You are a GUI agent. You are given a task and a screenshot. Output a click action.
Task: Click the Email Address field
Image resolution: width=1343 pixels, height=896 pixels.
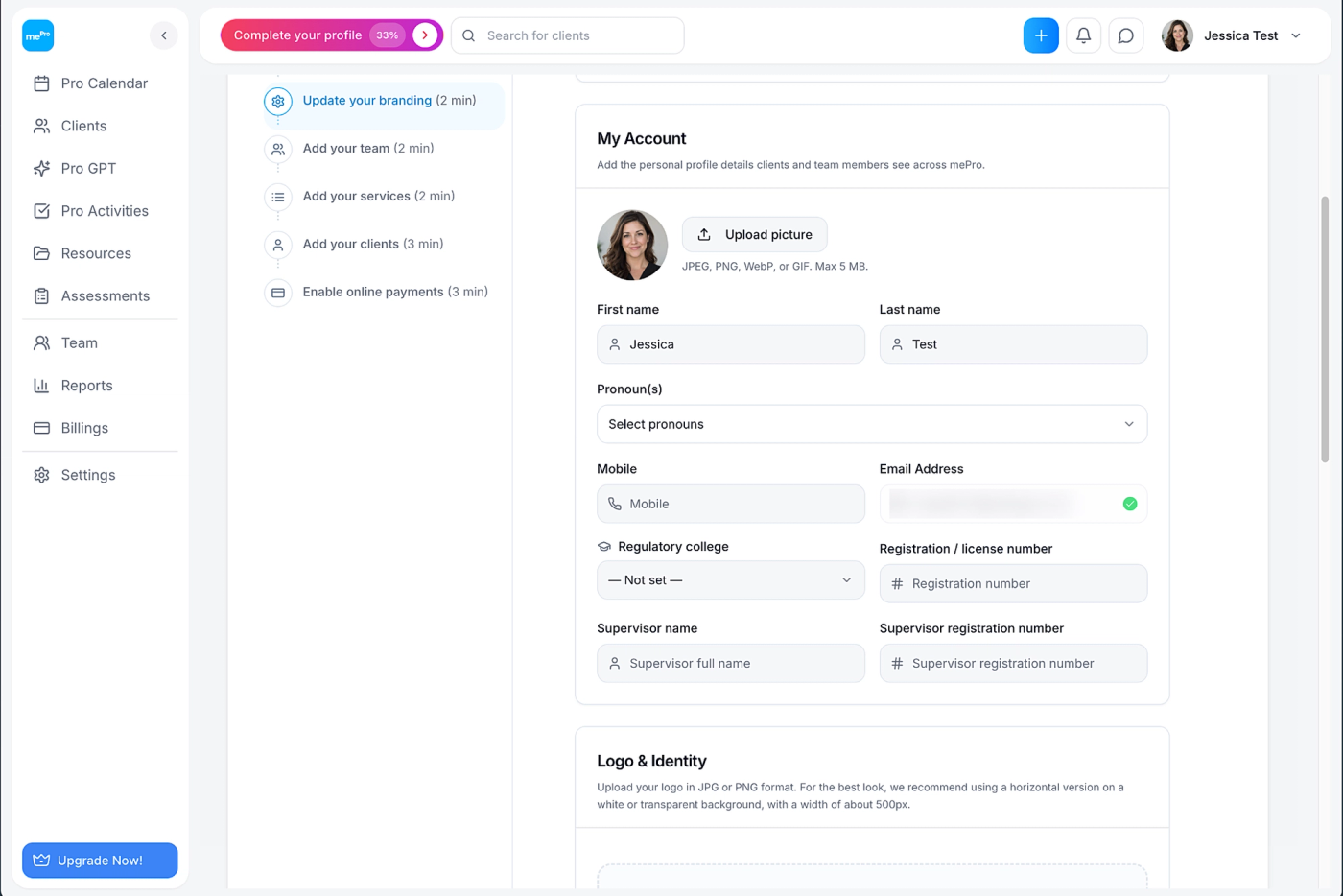1013,504
